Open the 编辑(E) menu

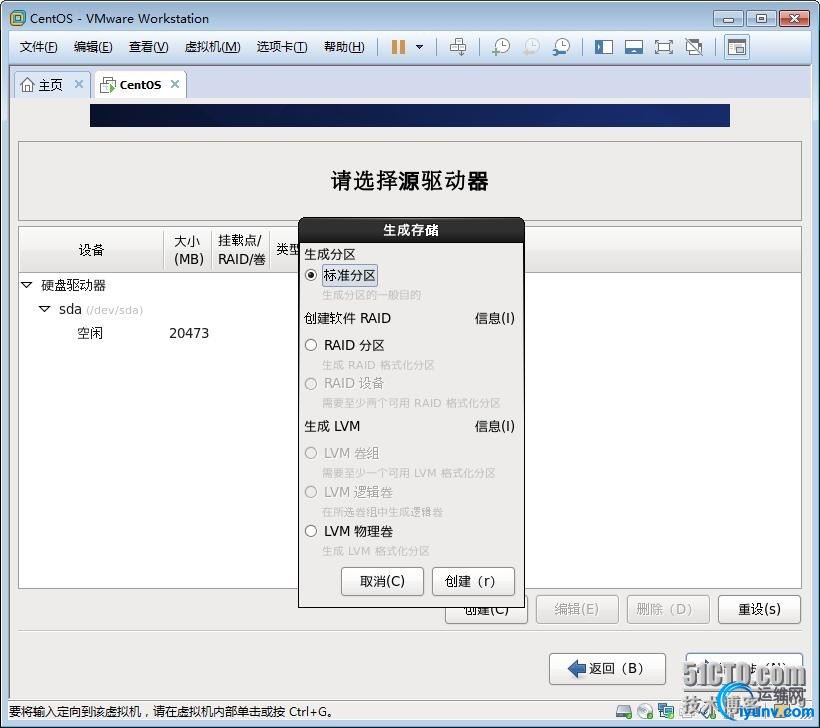click(93, 47)
